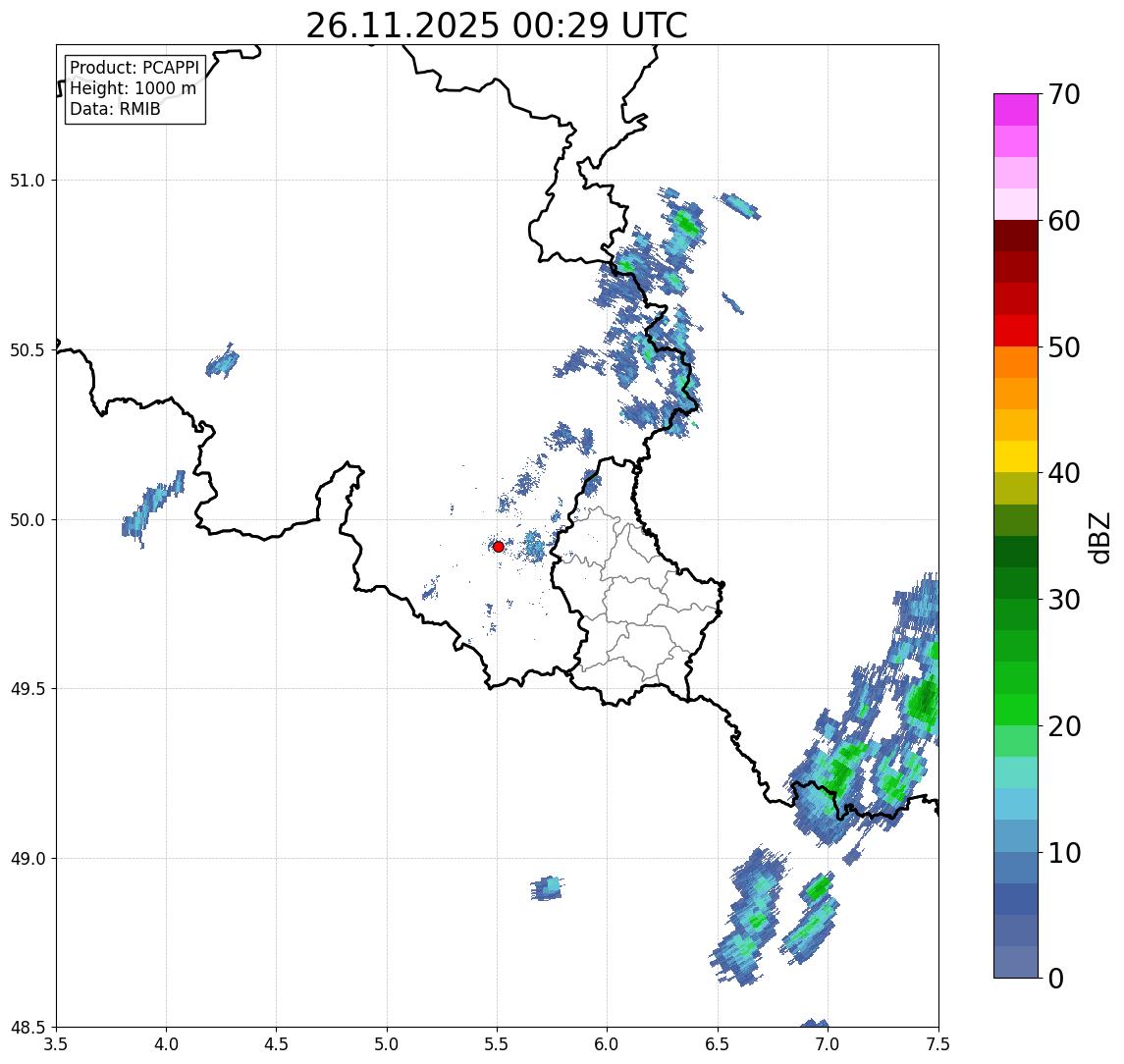Screen dimensions: 1124x1064
Task: Click the yellow colorbar segment above 40
Action: click(x=1016, y=456)
